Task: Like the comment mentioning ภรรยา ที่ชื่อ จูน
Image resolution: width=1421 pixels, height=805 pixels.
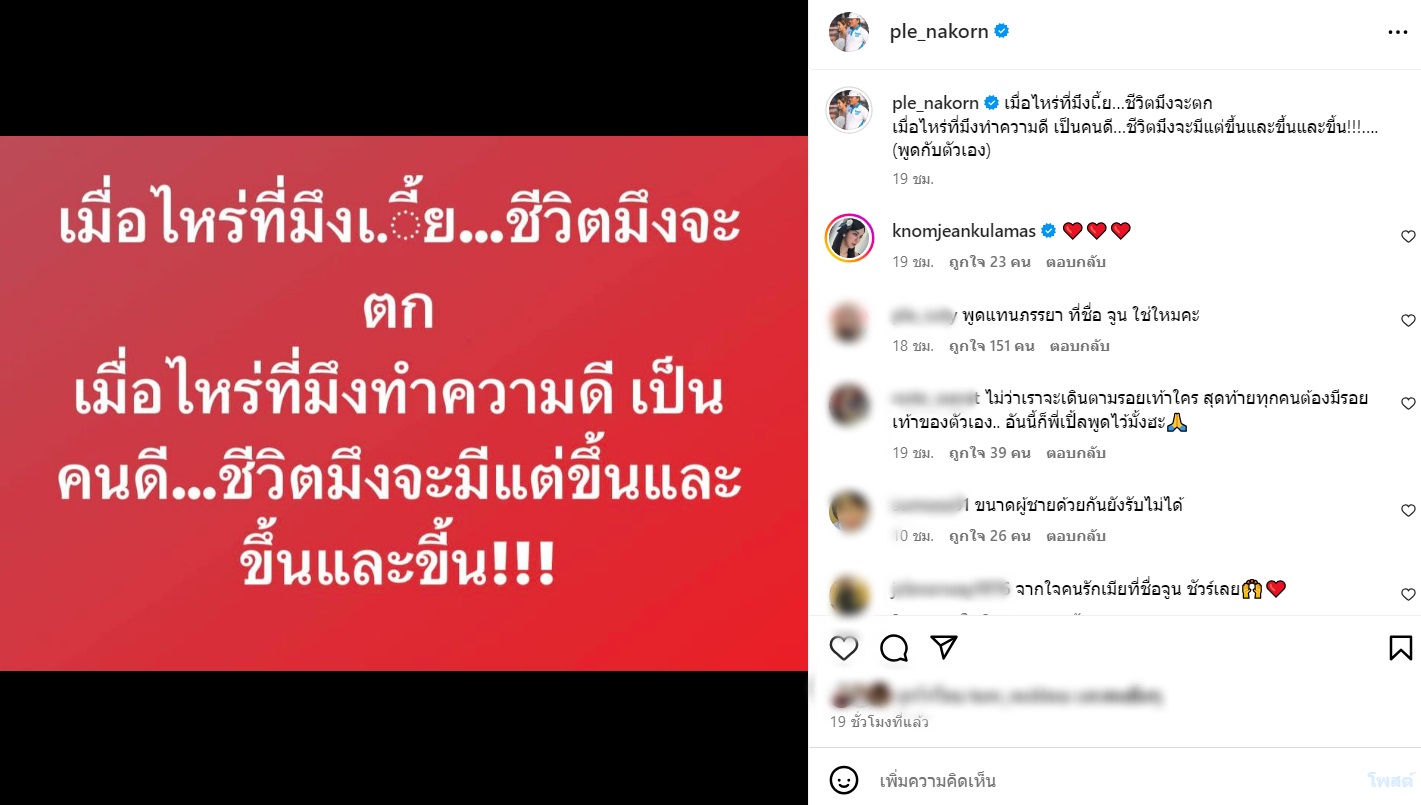Action: (1408, 321)
